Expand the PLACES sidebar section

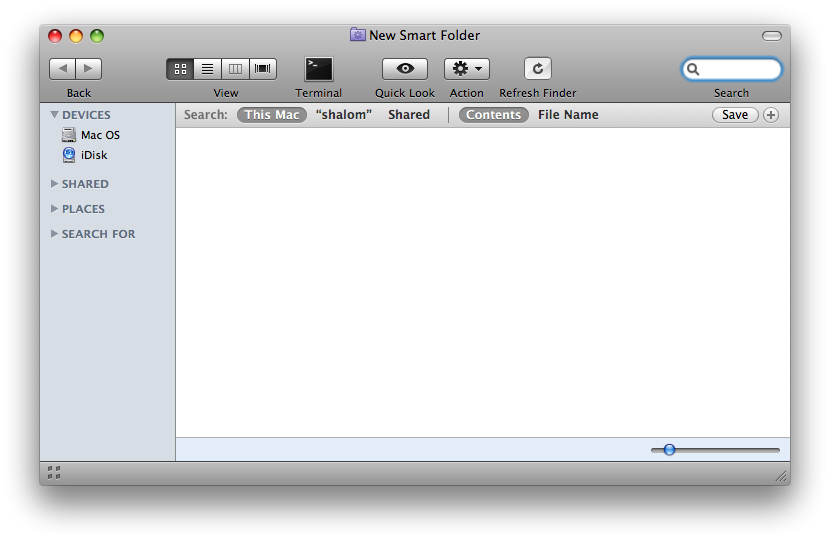pos(54,209)
